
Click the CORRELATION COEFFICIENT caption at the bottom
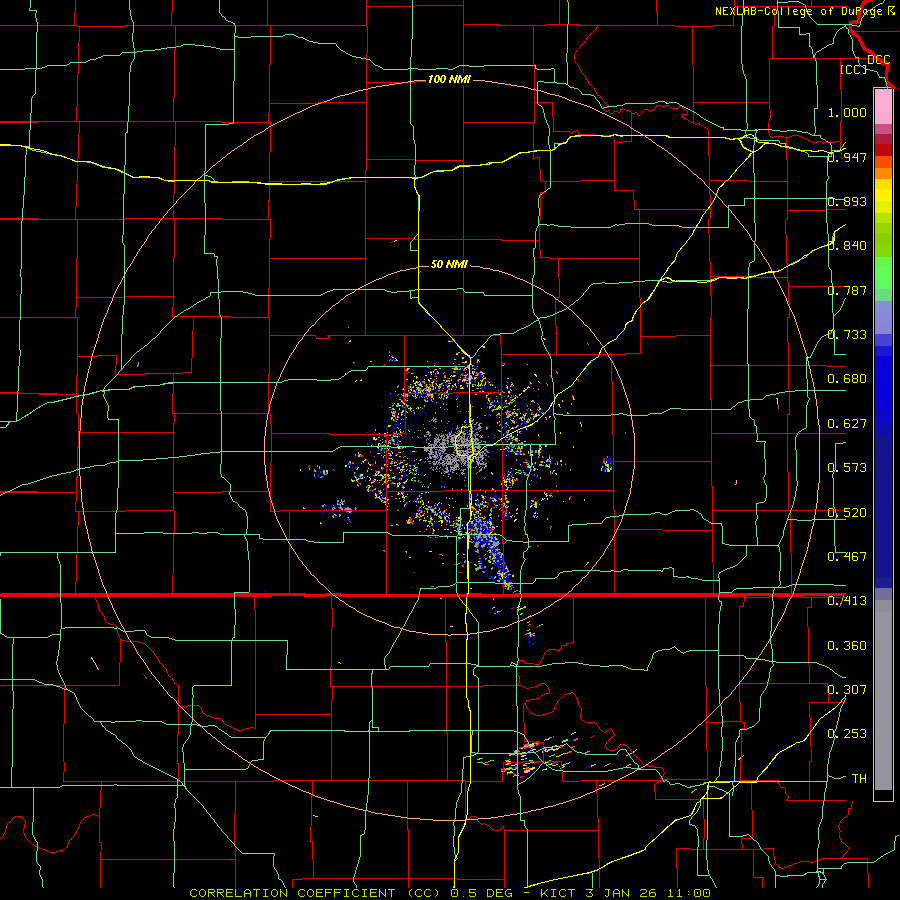(450, 893)
